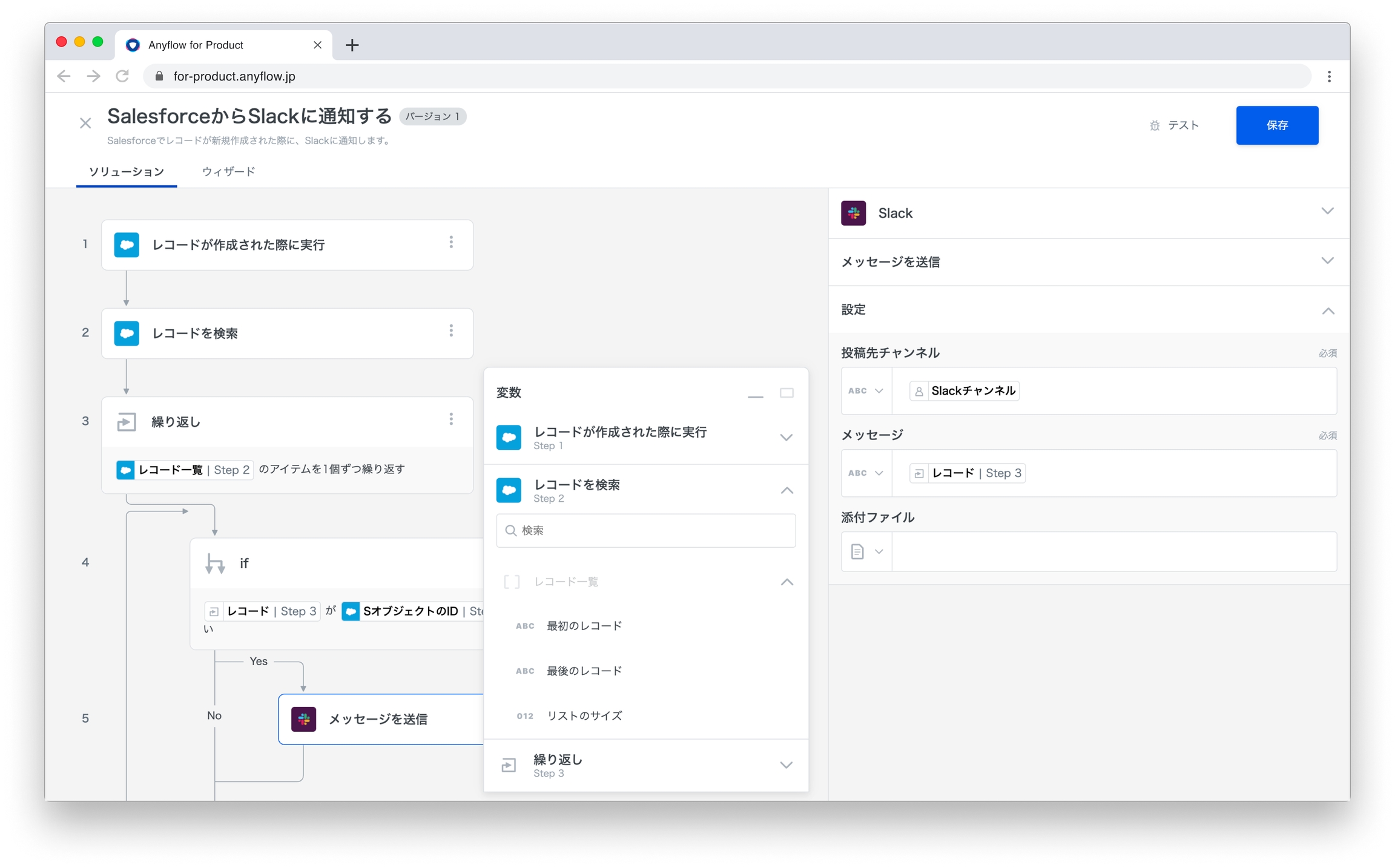The height and width of the screenshot is (868, 1395).
Task: Open the 添付ファイル file type dropdown
Action: pyautogui.click(x=866, y=552)
